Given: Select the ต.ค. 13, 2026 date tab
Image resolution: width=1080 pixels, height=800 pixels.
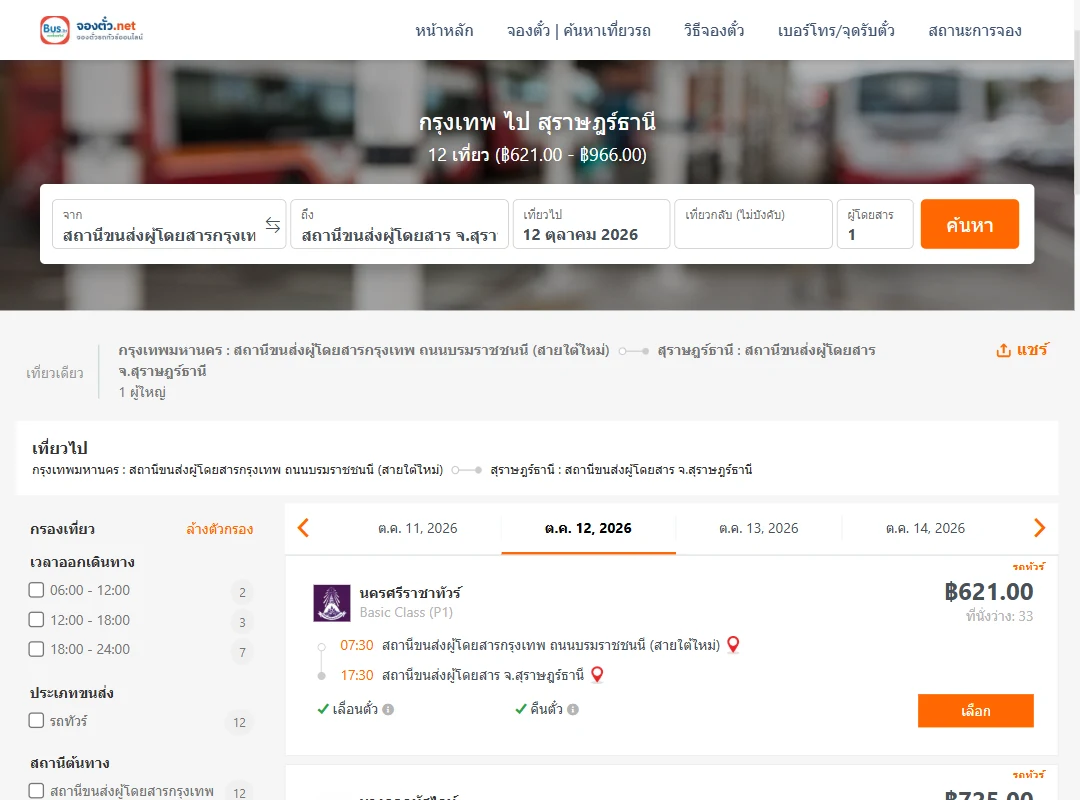Looking at the screenshot, I should pyautogui.click(x=758, y=529).
